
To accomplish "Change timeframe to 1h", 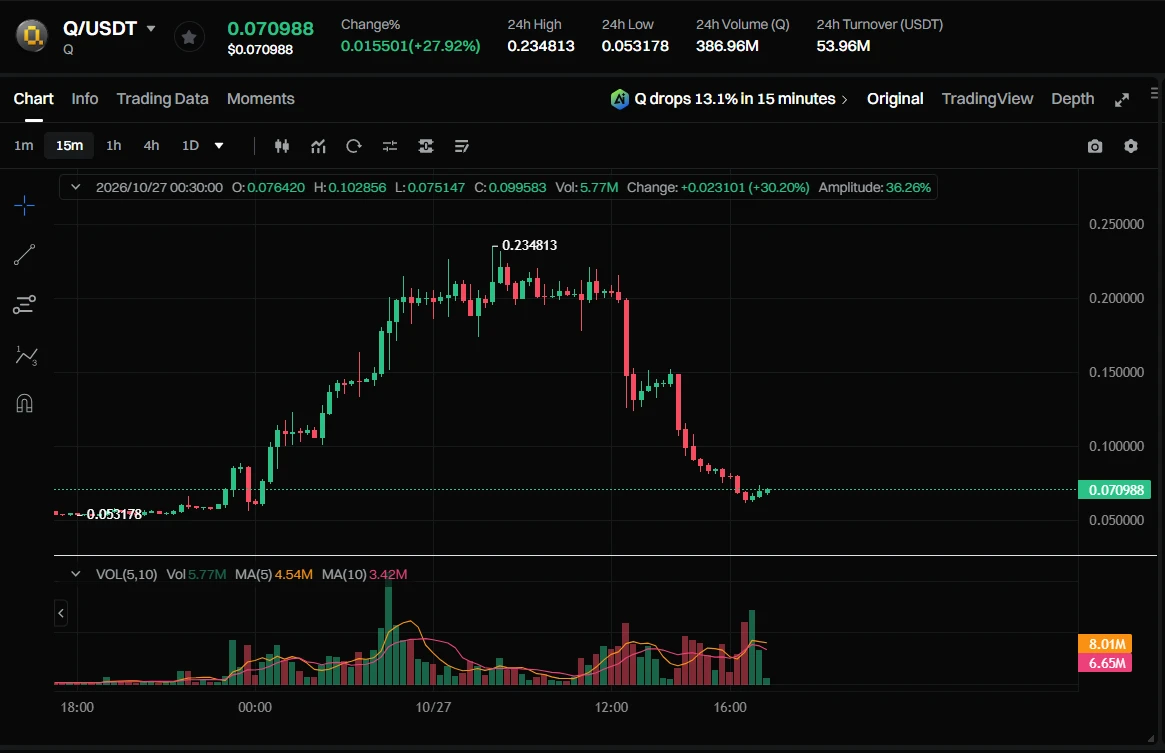I will [x=114, y=146].
